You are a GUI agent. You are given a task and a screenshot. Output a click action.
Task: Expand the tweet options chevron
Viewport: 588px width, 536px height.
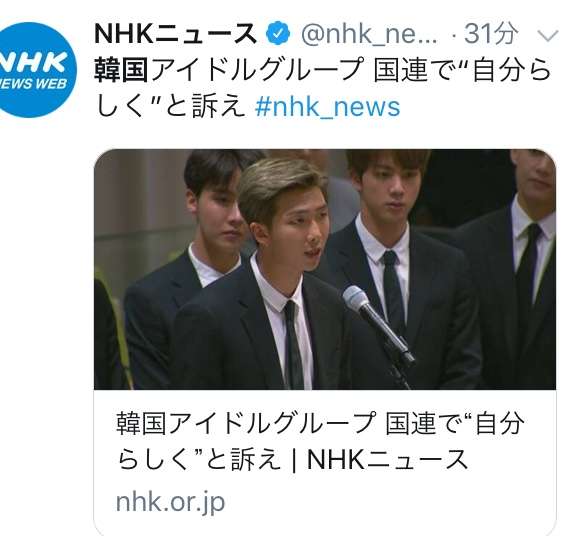(x=548, y=36)
